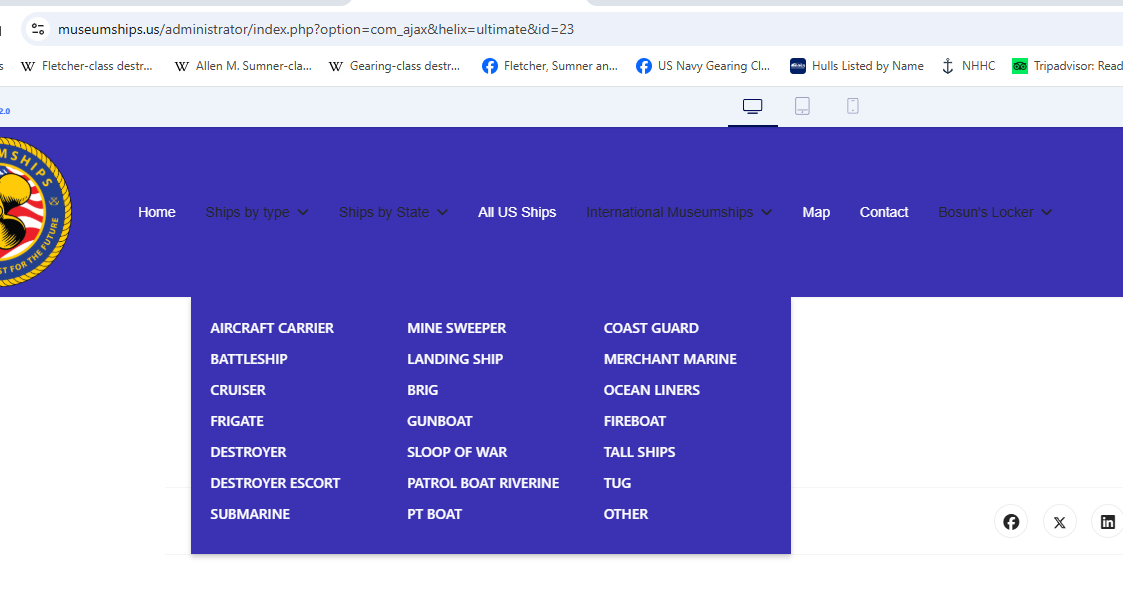Select Aircraft Carrier from the menu
This screenshot has height=610, width=1123.
[x=272, y=328]
